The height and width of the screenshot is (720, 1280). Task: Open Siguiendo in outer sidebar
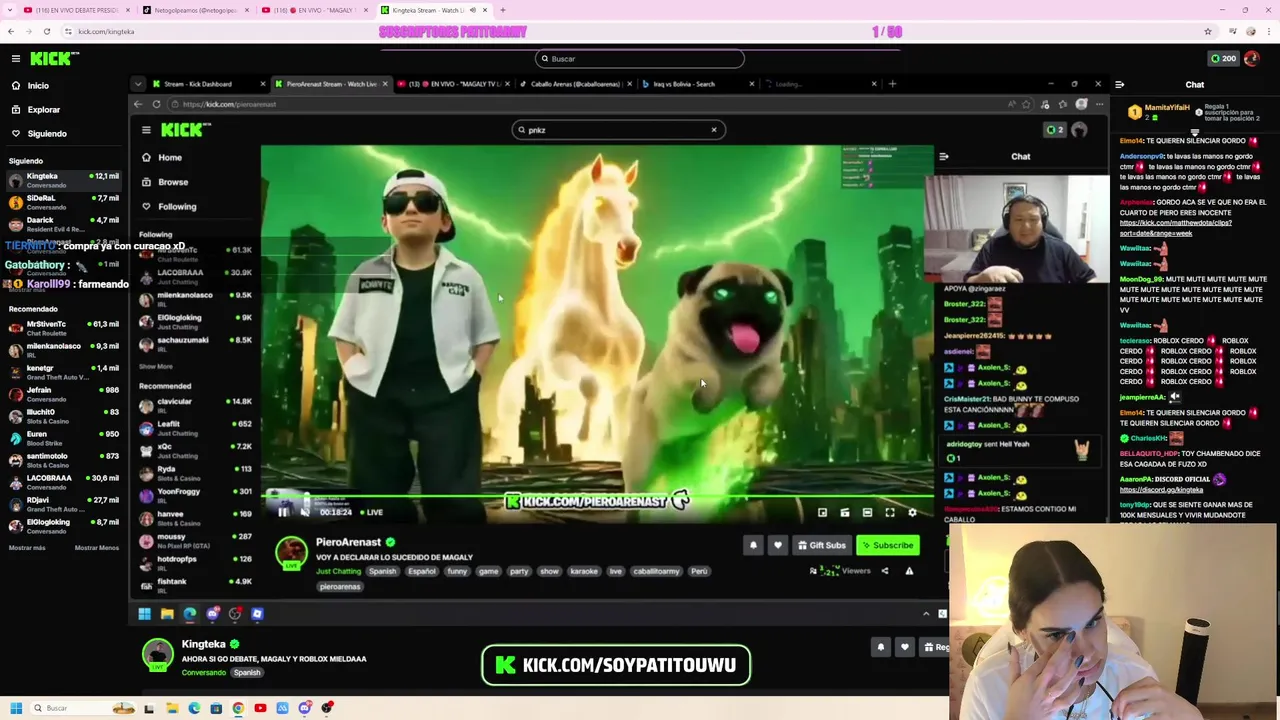[x=47, y=134]
